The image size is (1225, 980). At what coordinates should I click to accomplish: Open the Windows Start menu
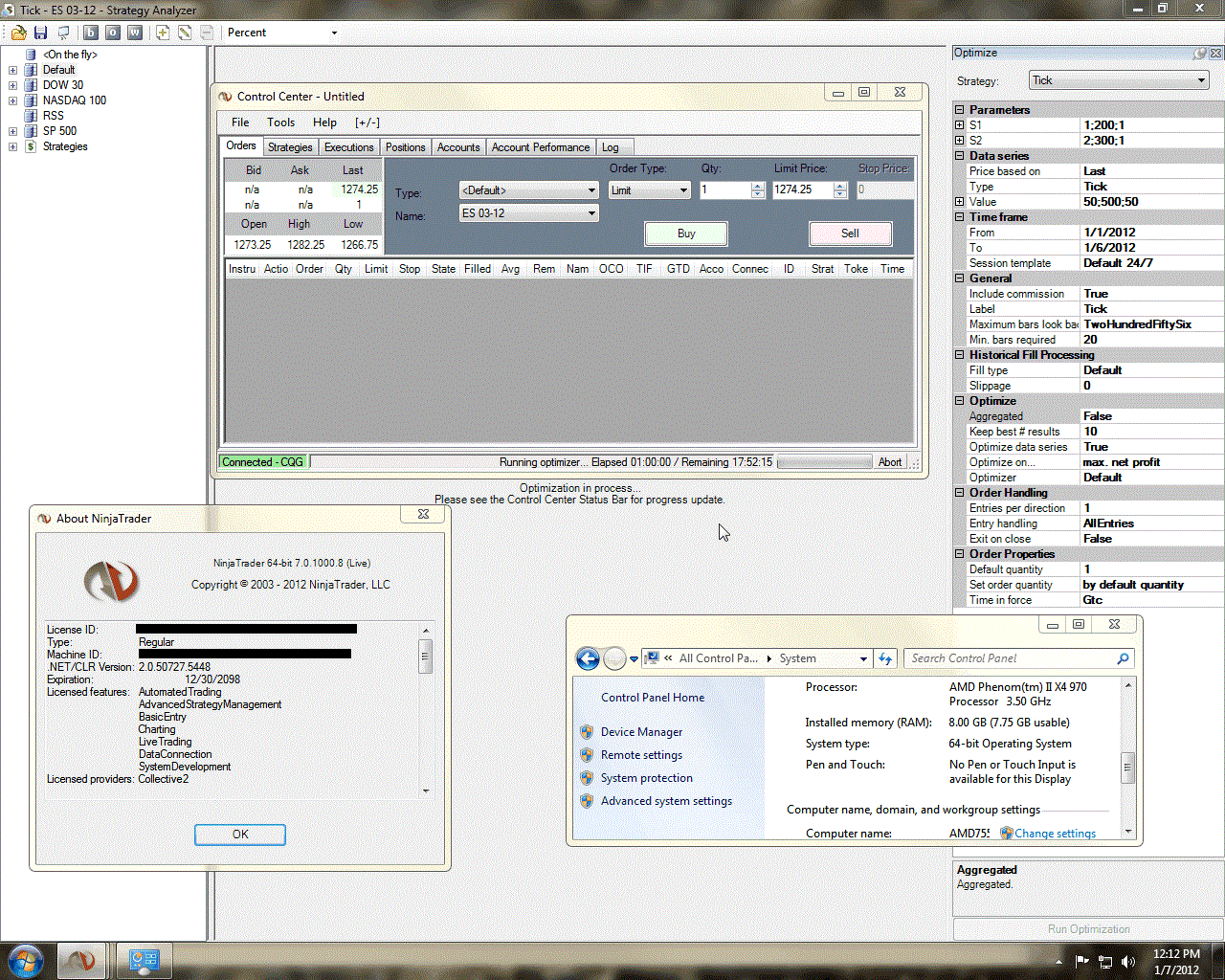click(26, 960)
